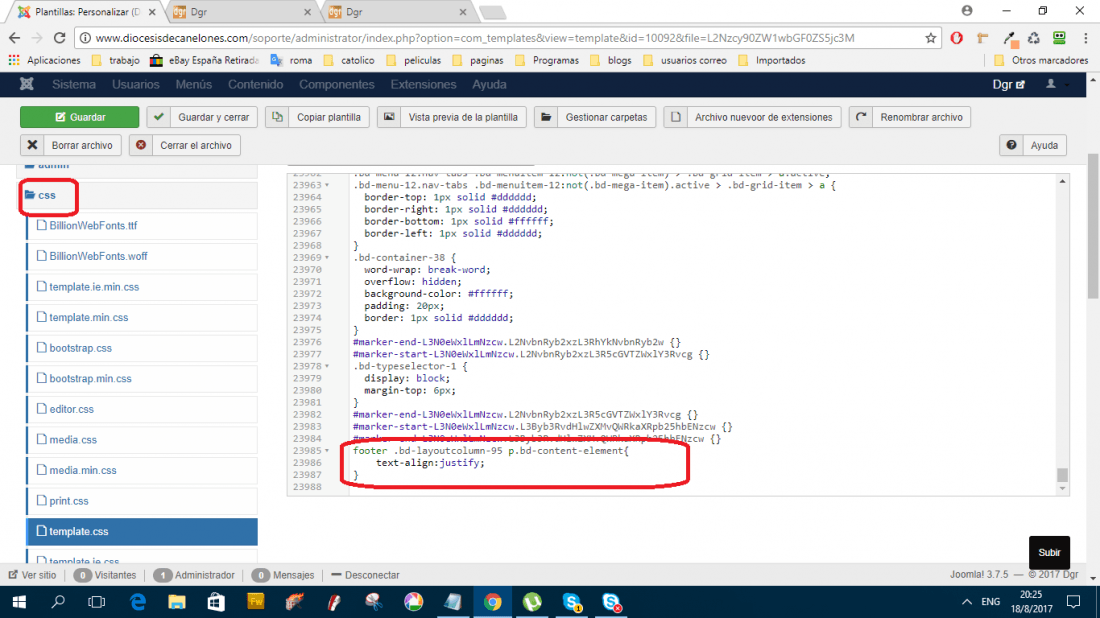The width and height of the screenshot is (1100, 618).
Task: Open the Ayuda menu in the top bar
Action: [x=489, y=84]
